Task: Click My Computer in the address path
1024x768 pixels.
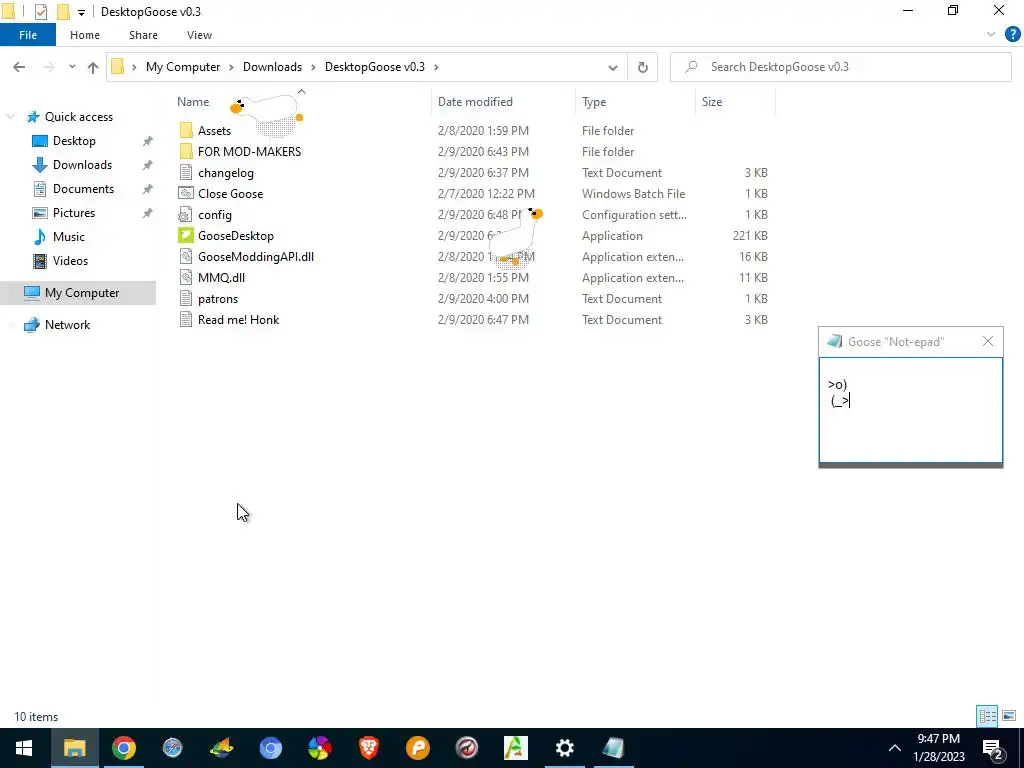Action: (183, 67)
